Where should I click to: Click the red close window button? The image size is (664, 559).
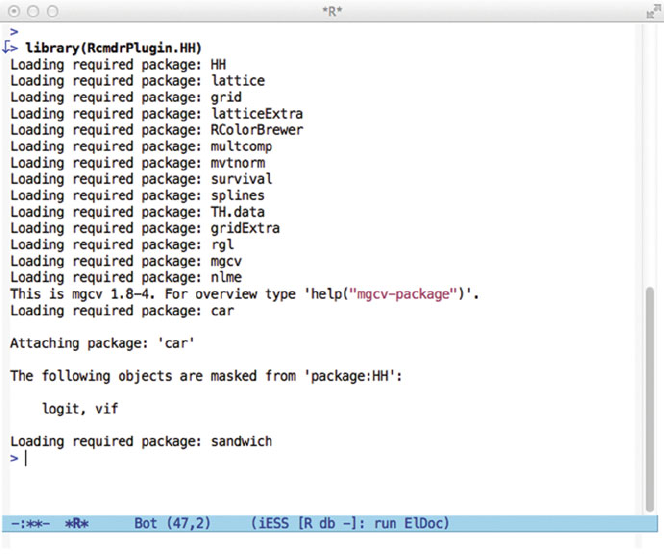click(x=14, y=11)
